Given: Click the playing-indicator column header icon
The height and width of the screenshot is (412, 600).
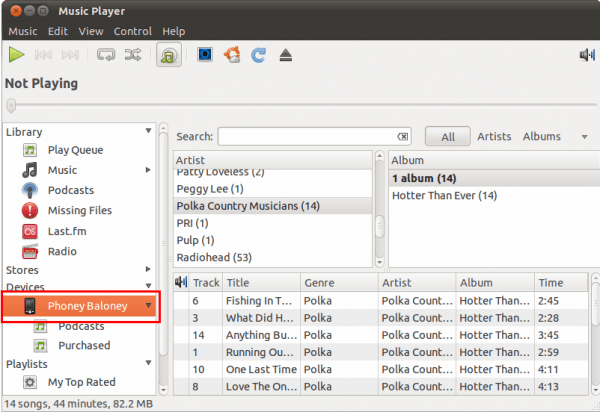Looking at the screenshot, I should click(181, 282).
